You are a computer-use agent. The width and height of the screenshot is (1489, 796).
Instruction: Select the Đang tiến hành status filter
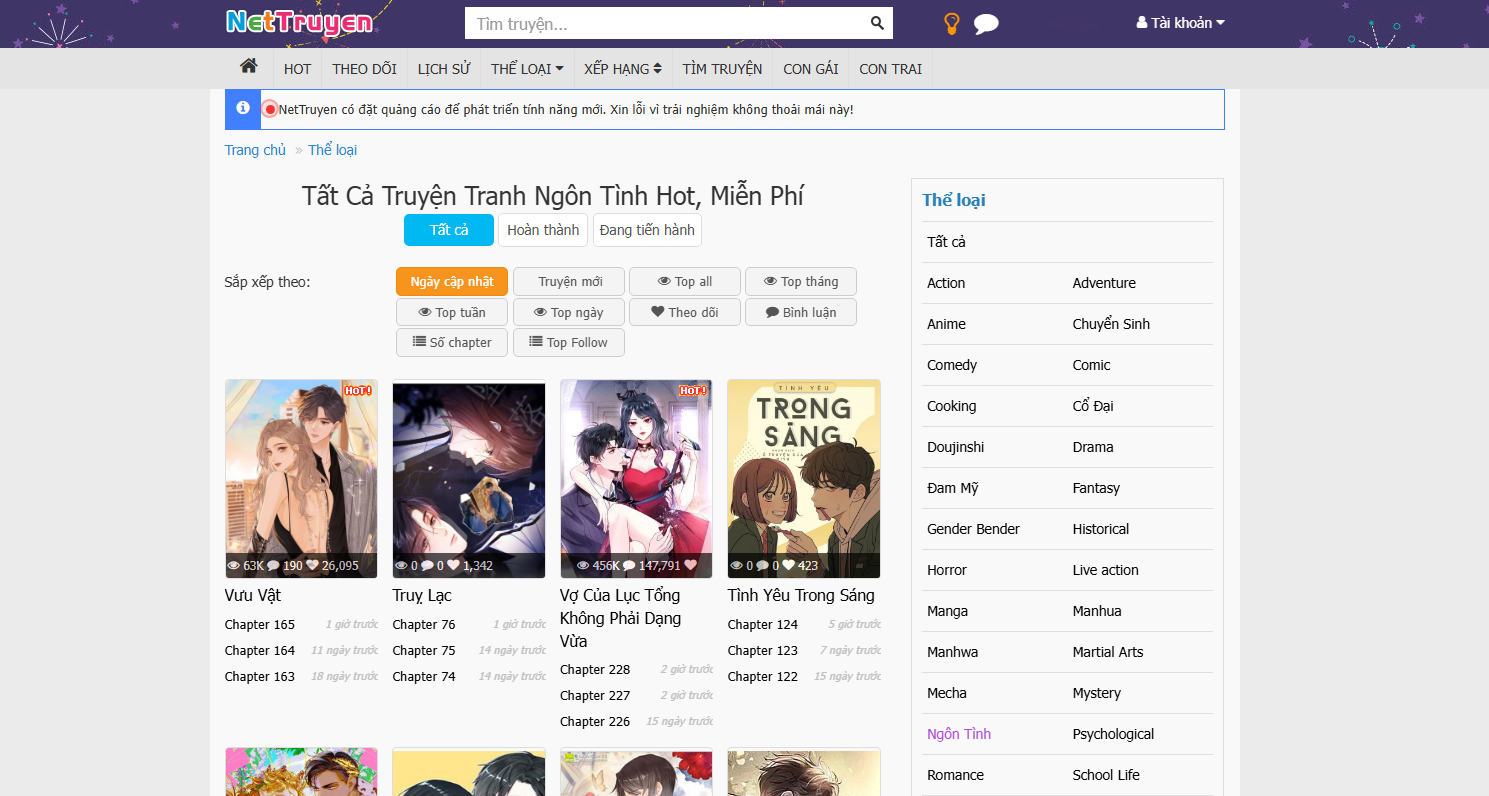(x=647, y=230)
